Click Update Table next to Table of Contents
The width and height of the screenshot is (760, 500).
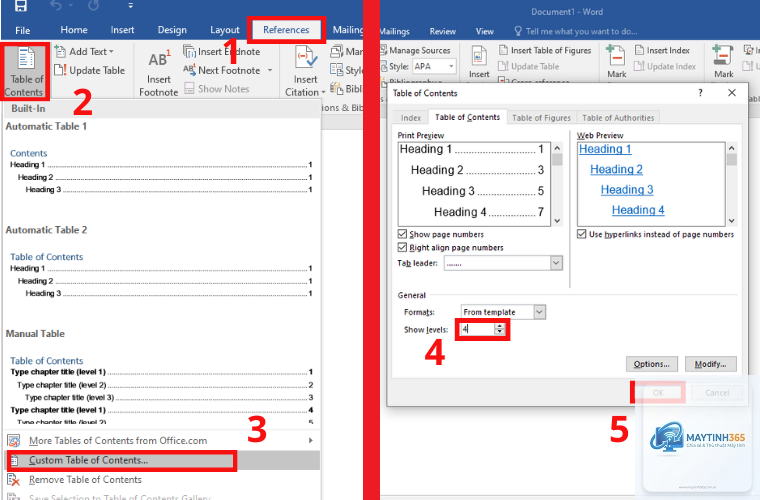tap(90, 70)
